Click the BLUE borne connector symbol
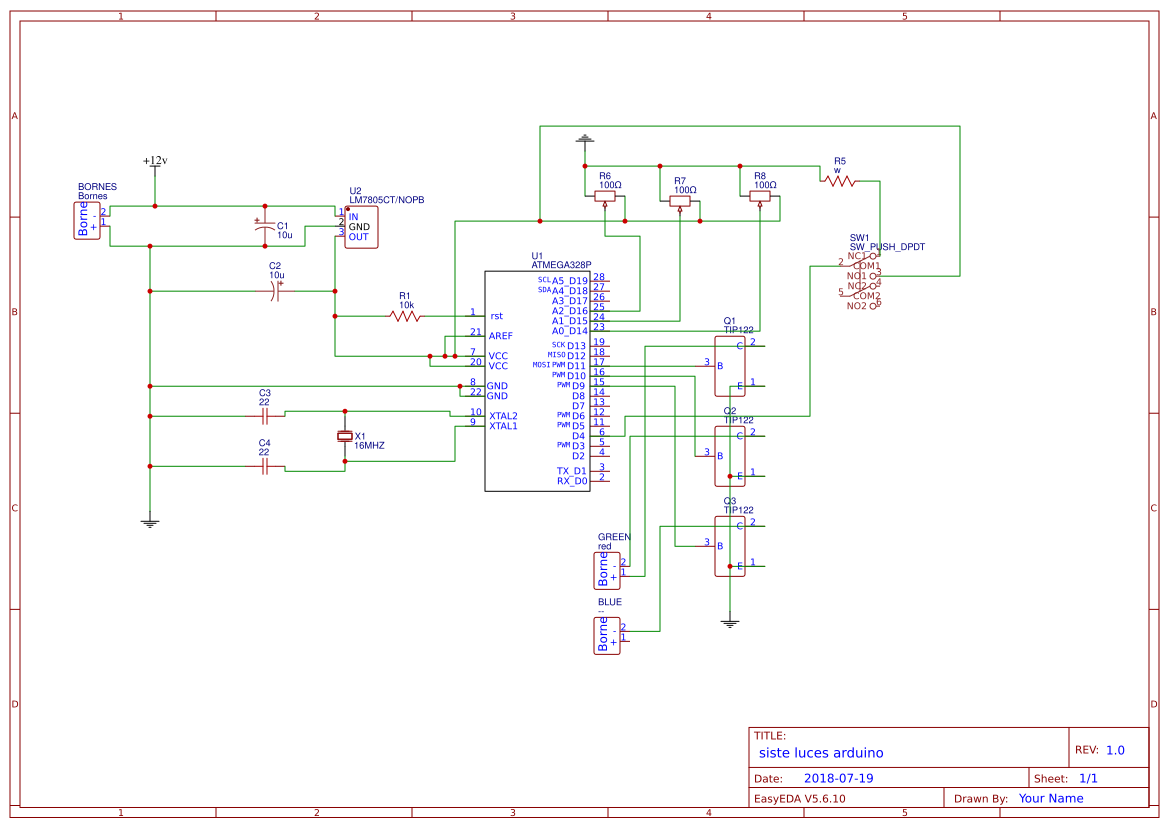Image resolution: width=1169 pixels, height=828 pixels. point(606,633)
